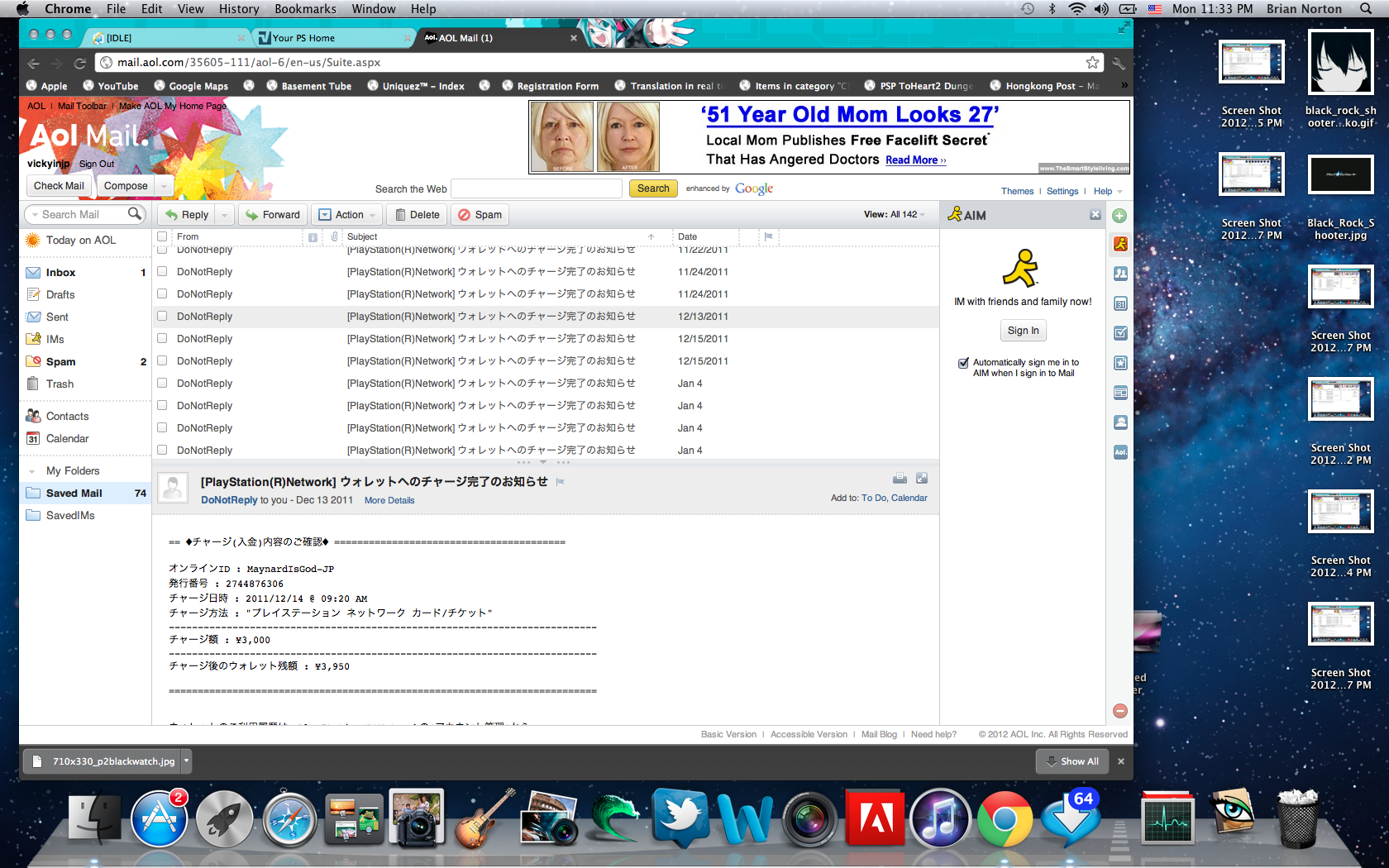
Task: Switch to the [IDLE] tab
Action: coord(165,38)
